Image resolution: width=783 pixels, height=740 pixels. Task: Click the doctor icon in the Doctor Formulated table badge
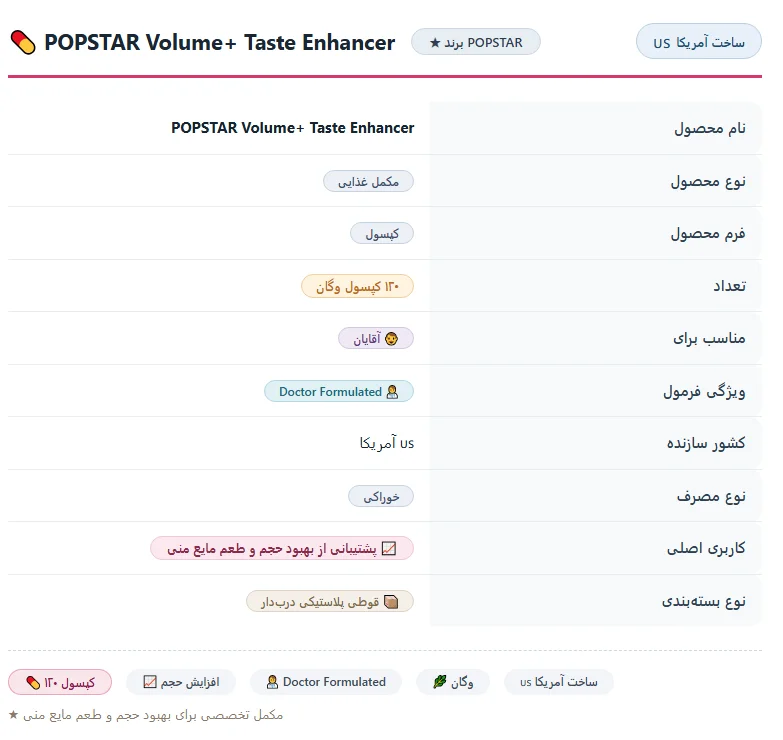pyautogui.click(x=392, y=392)
